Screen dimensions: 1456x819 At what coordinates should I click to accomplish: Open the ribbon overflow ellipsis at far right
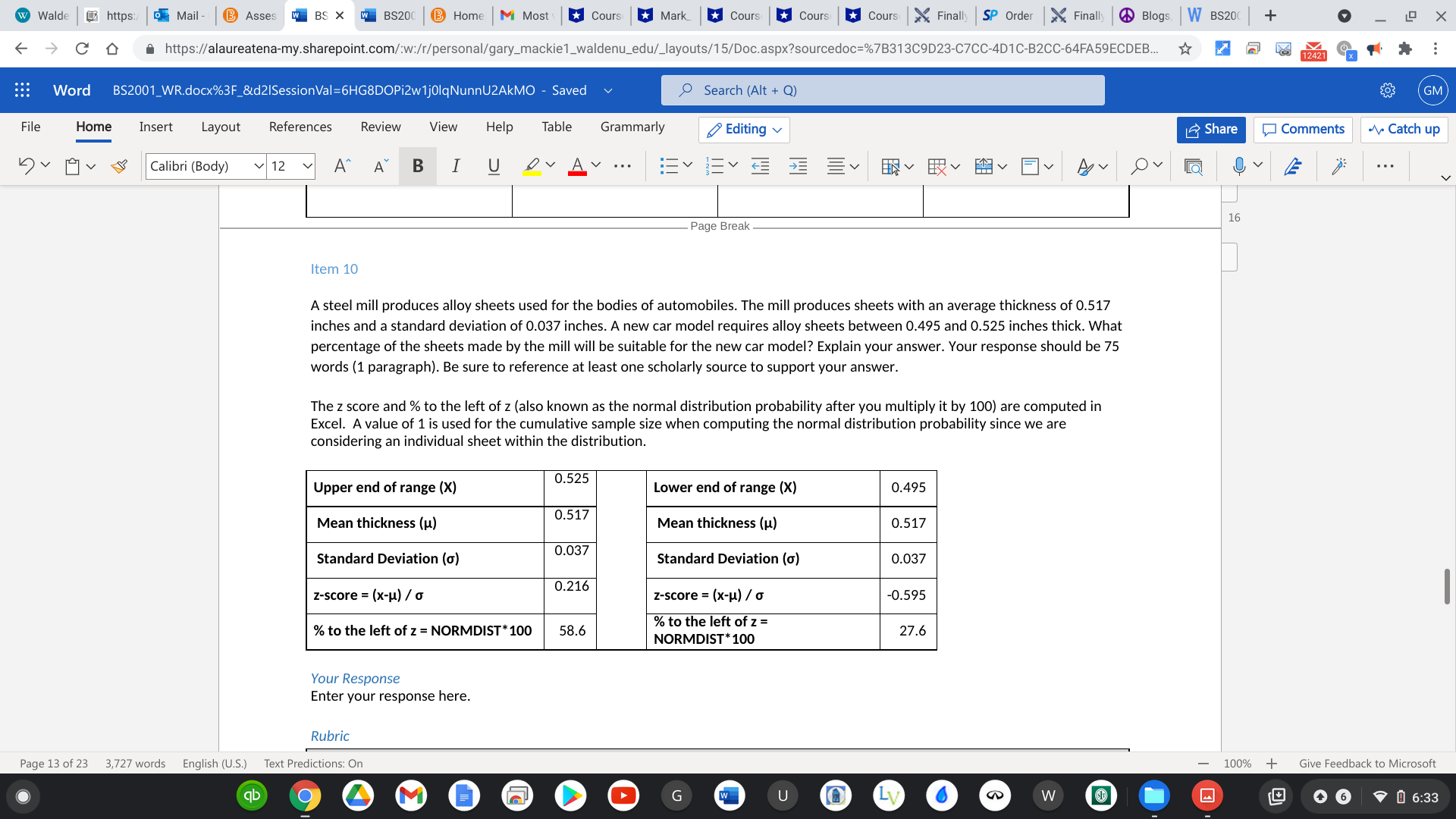coord(1385,166)
